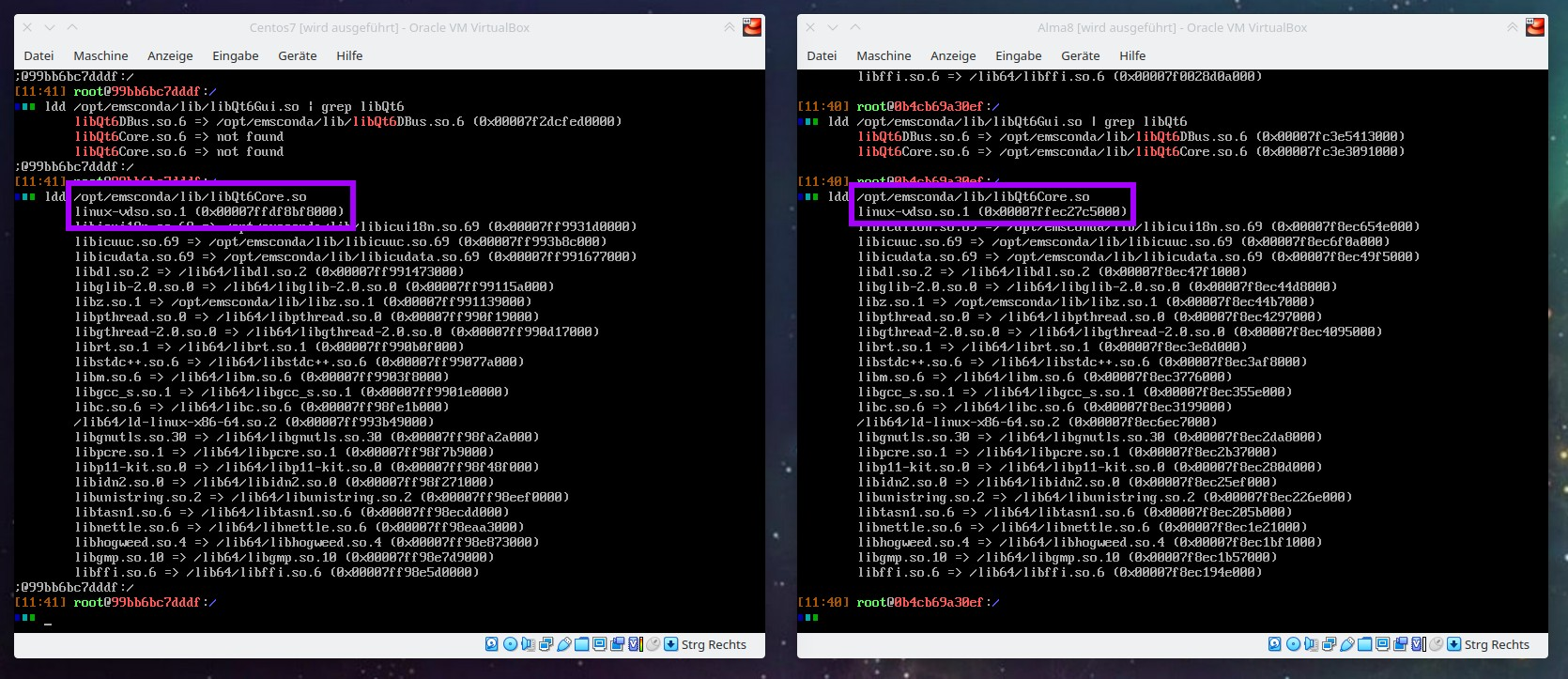Screen dimensions: 1568x679
Task: Click 'Strg Rechts' host key label in Alma8
Action: 1497,644
